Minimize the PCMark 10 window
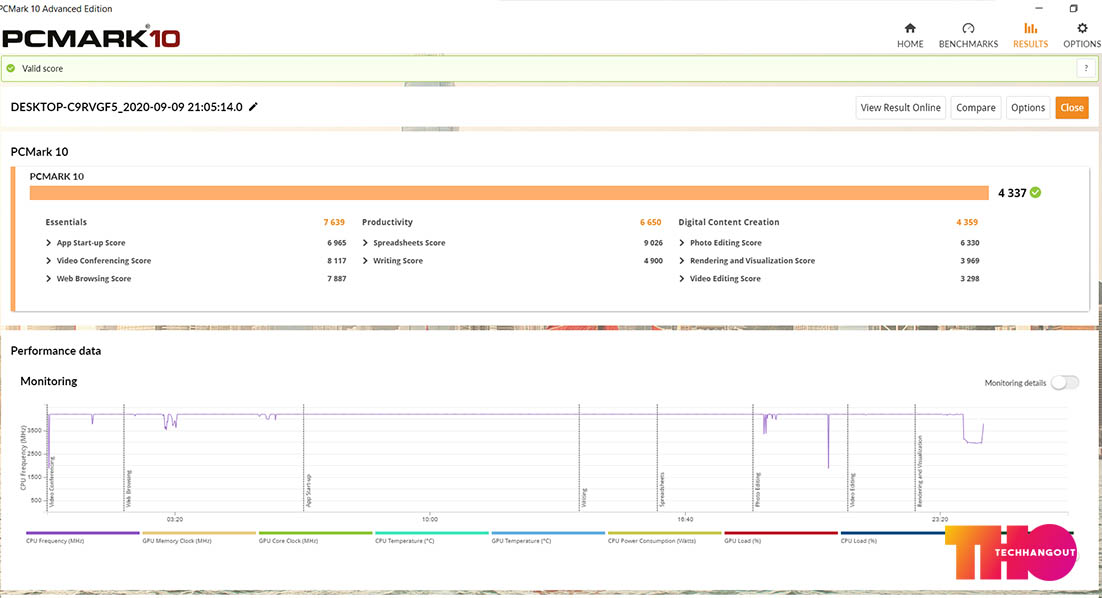The image size is (1102, 598). [x=1039, y=8]
